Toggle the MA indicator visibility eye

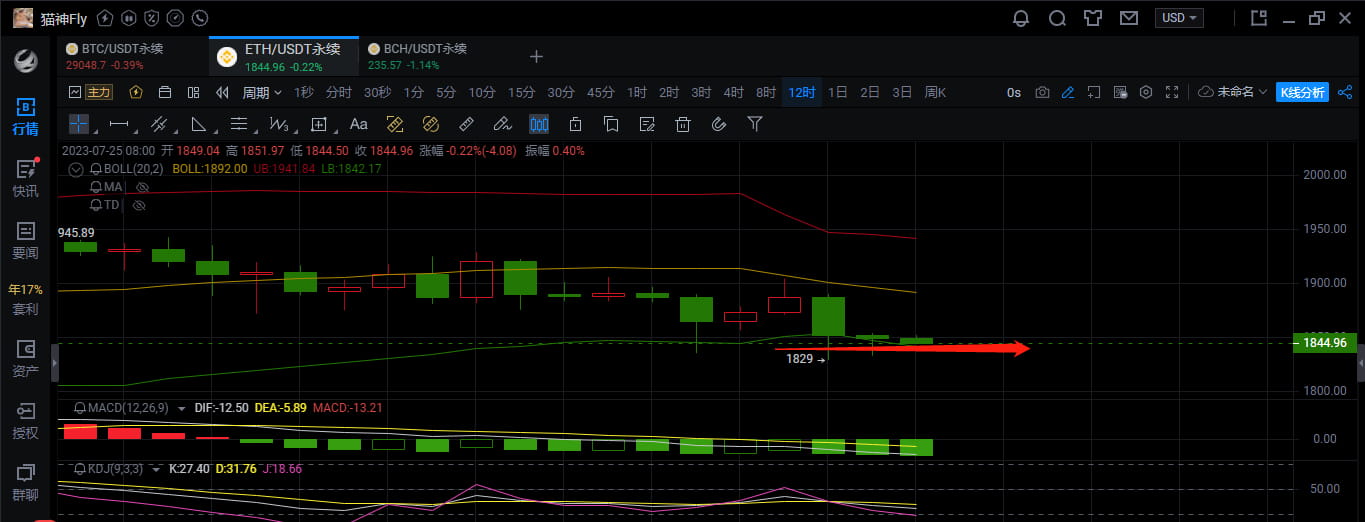coord(142,187)
